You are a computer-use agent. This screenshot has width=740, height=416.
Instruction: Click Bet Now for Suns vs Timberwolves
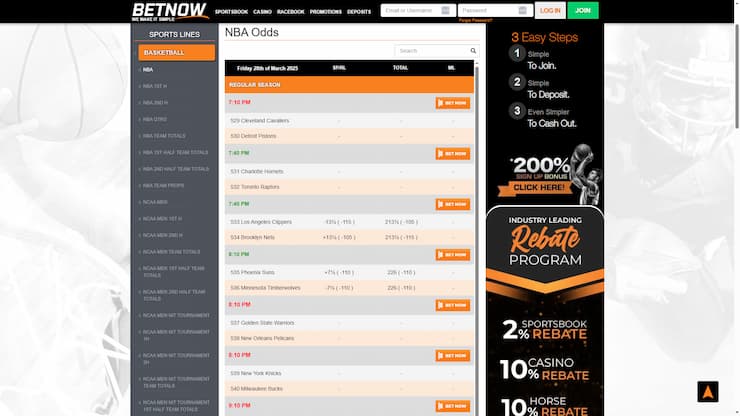[x=453, y=255]
